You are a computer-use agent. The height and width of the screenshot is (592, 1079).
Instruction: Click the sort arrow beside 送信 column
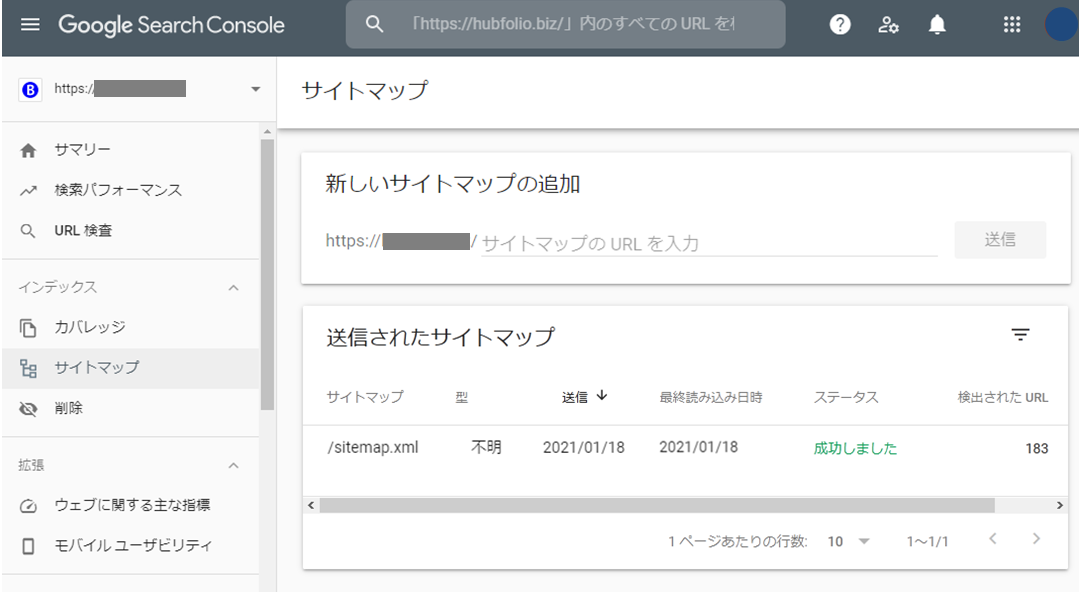602,396
